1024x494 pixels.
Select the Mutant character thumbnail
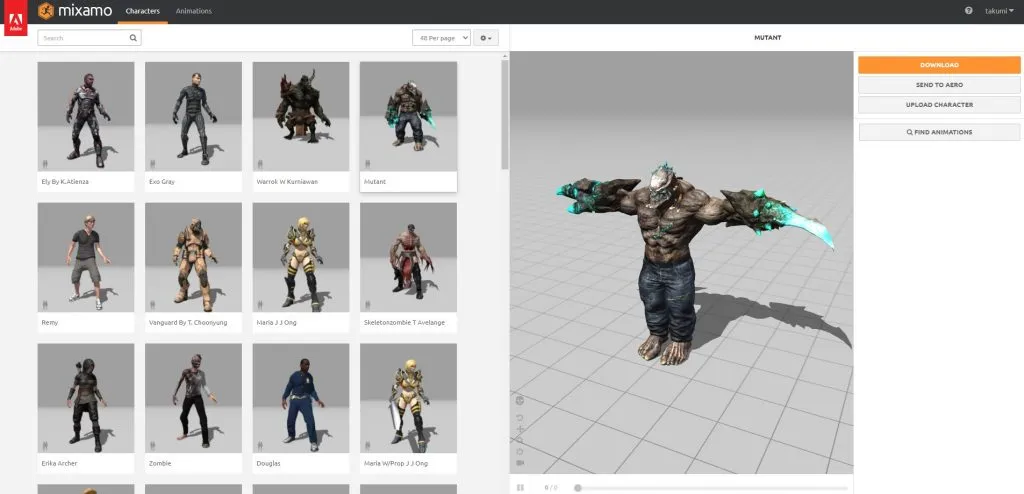click(x=408, y=127)
